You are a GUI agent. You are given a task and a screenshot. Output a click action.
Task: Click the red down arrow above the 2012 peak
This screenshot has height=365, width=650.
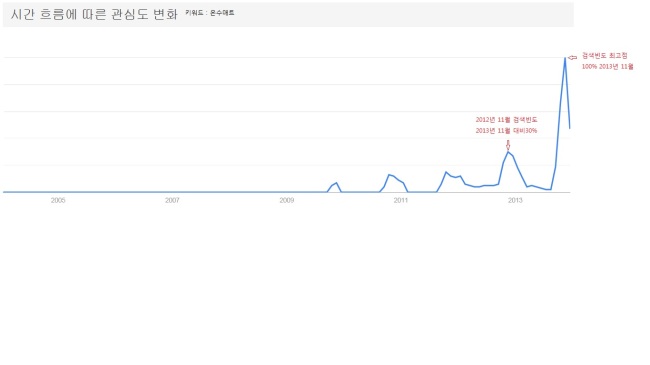(508, 145)
